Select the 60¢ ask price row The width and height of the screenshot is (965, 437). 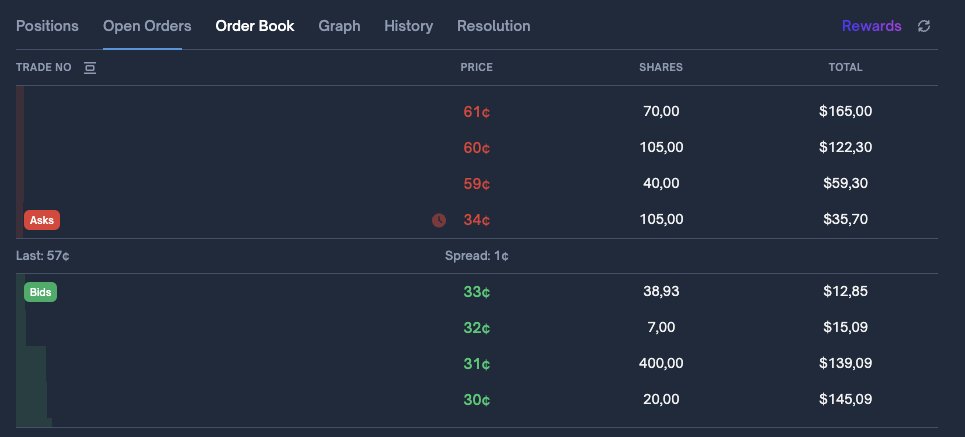click(476, 148)
